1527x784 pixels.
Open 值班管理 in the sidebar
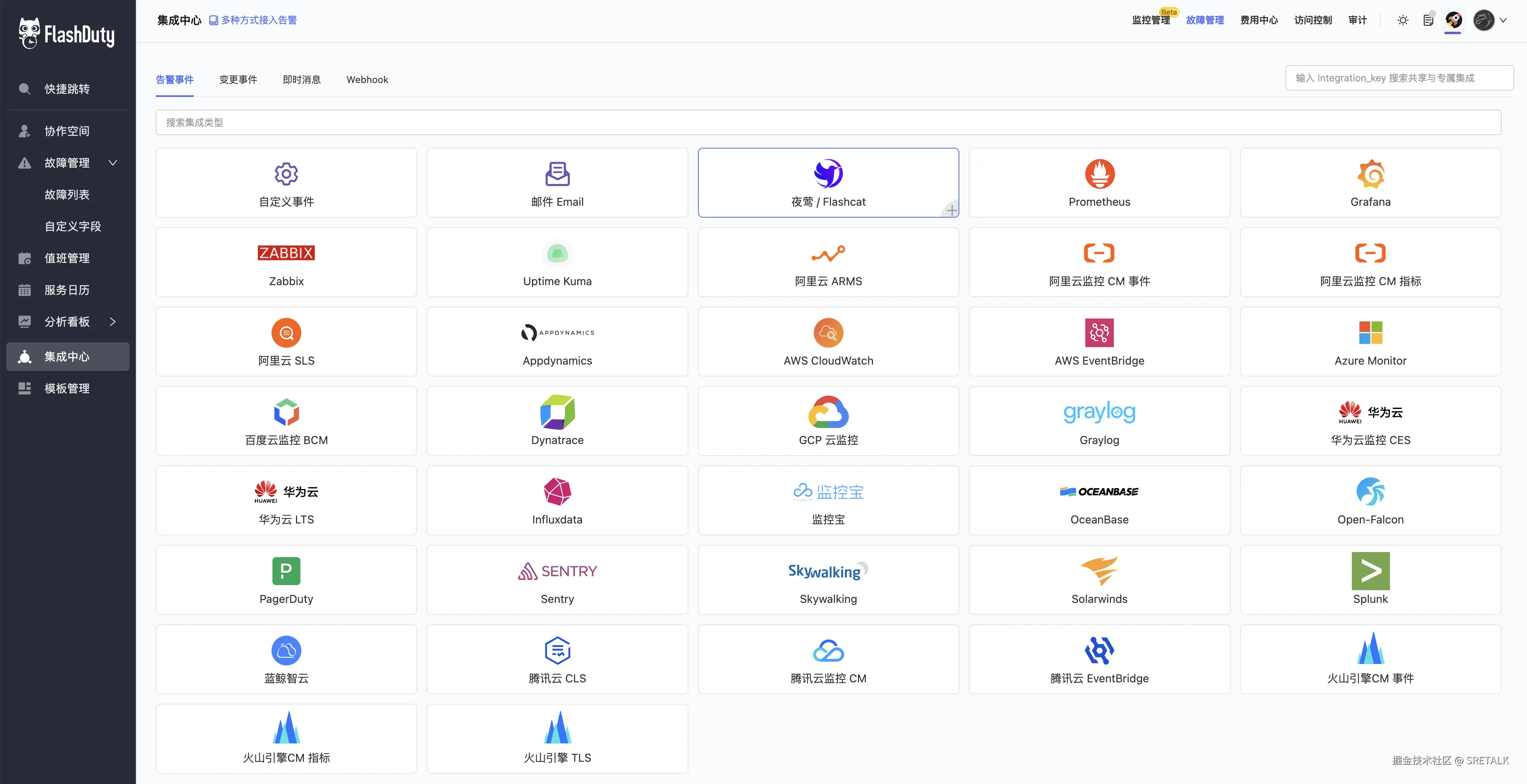coord(67,259)
